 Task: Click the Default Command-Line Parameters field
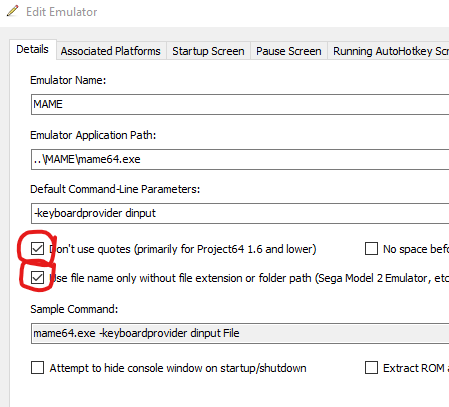(x=240, y=213)
